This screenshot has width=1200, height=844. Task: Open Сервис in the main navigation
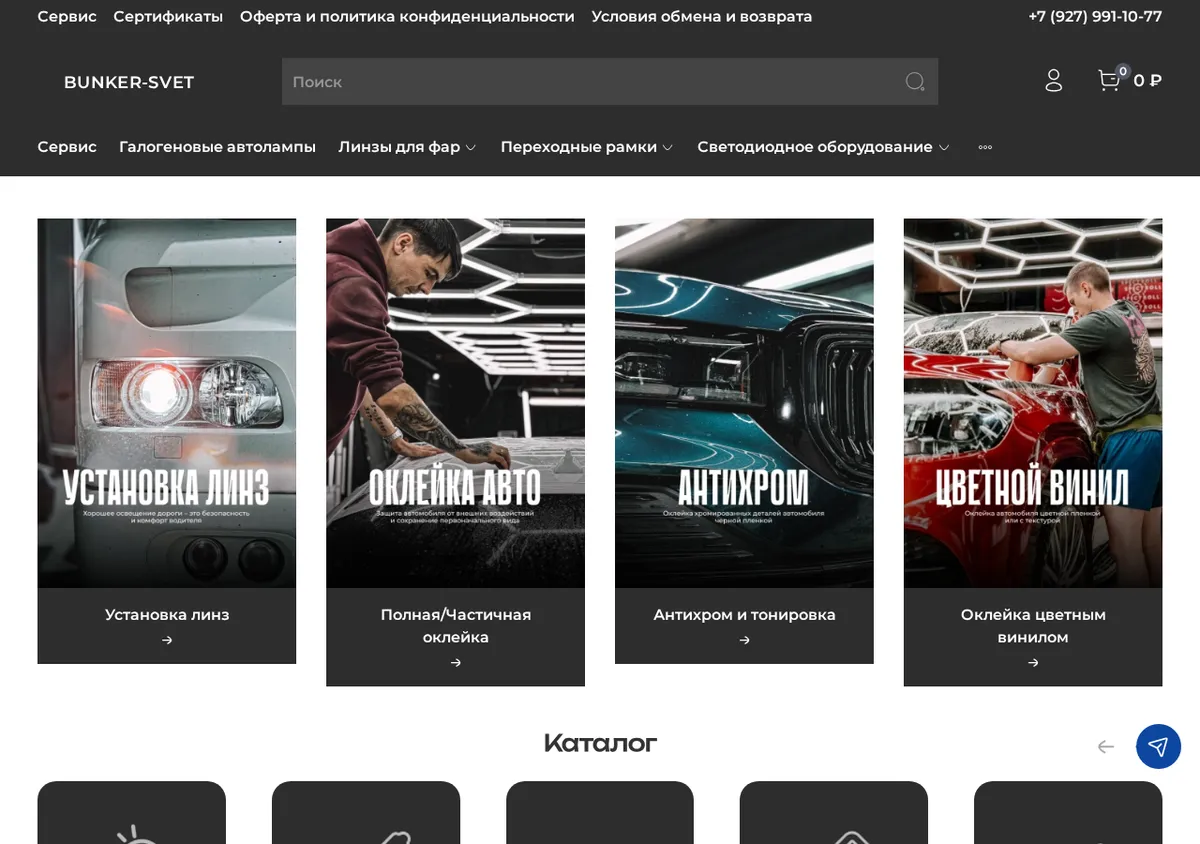tap(67, 147)
